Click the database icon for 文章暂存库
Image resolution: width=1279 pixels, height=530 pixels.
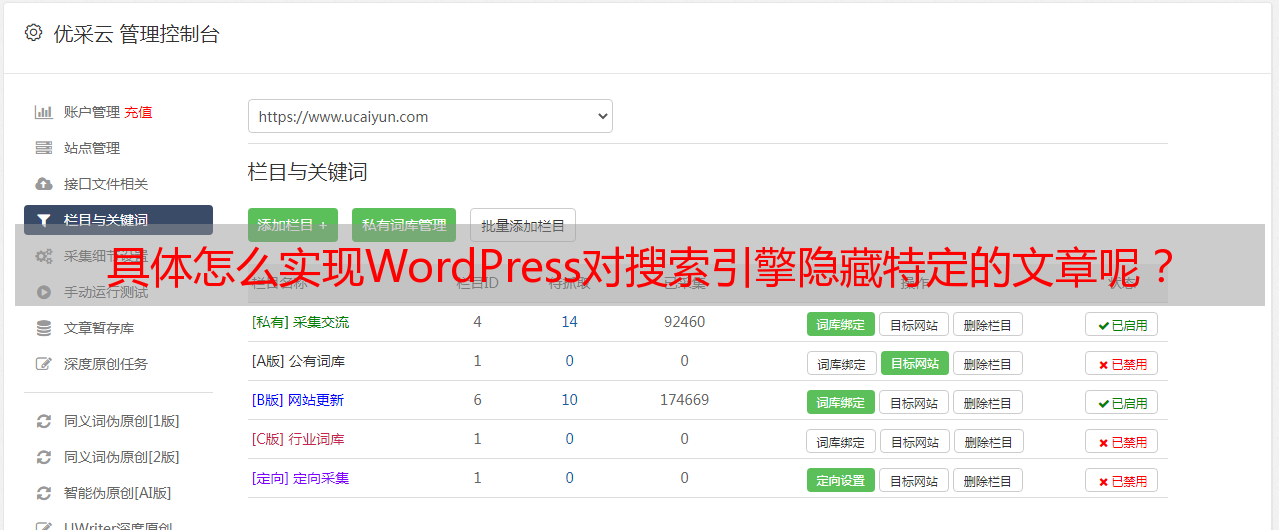(43, 328)
